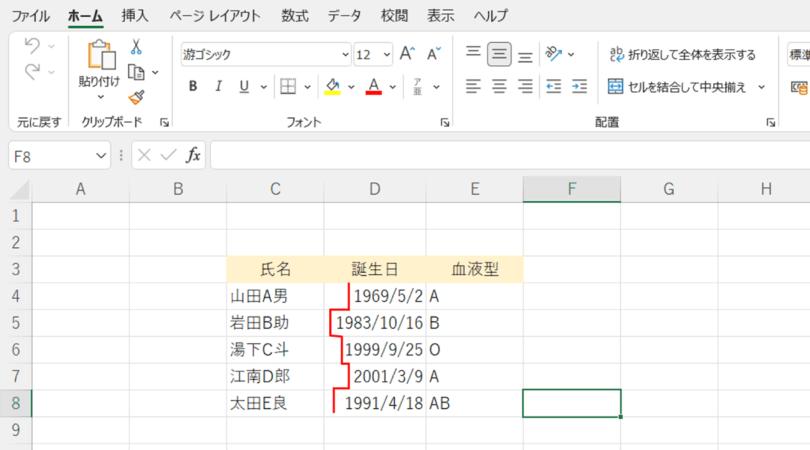Align text left
Viewport: 810px width, 450px height.
tap(473, 86)
